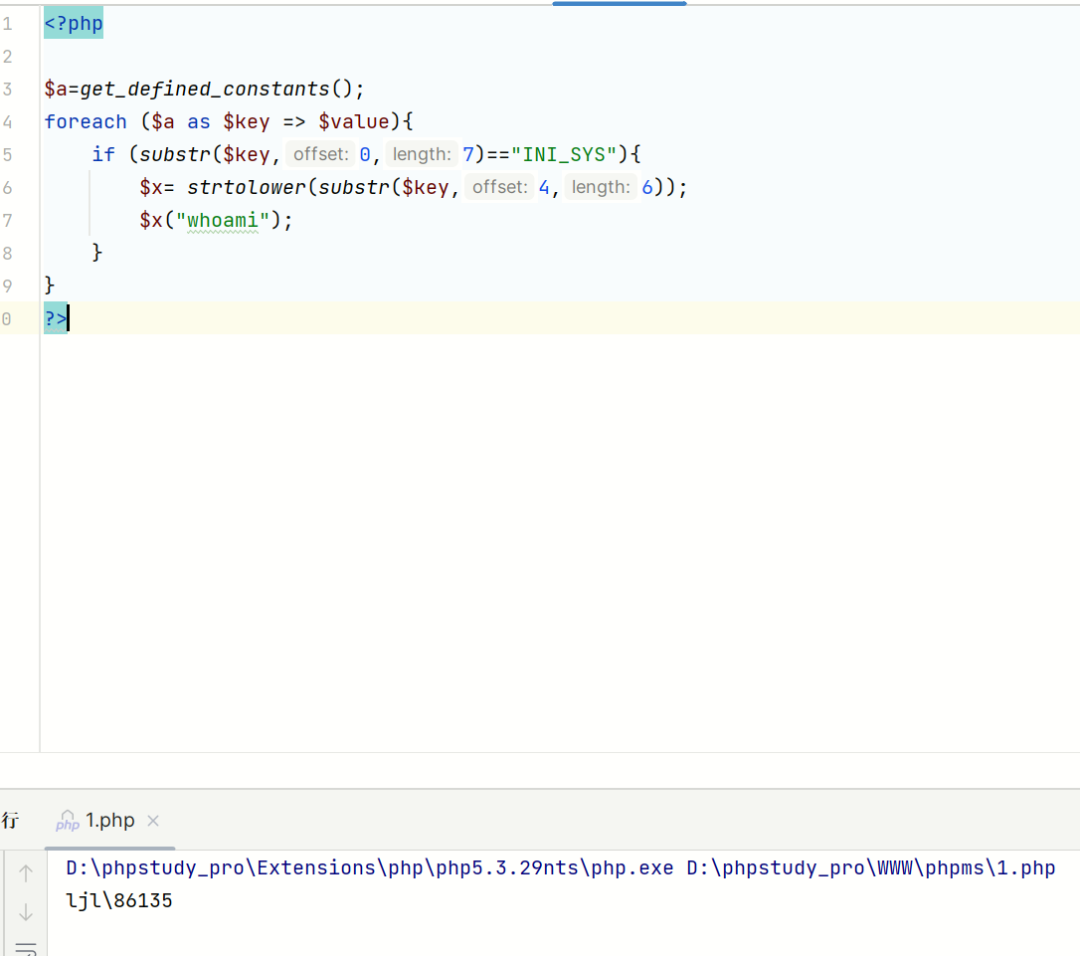Click the "INI_SYS" string on line 5
This screenshot has height=956, width=1080.
pyautogui.click(x=561, y=154)
